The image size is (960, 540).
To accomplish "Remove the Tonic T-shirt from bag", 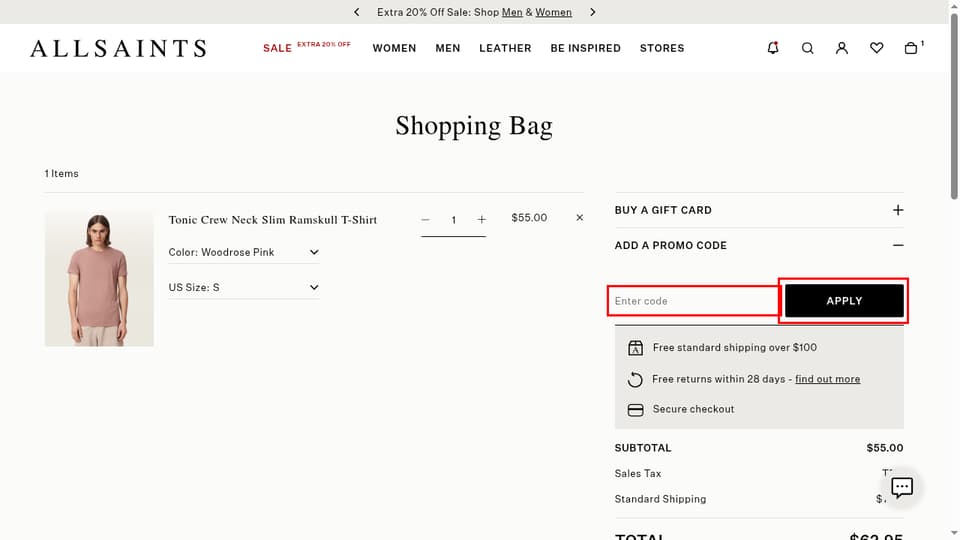I will coord(579,217).
